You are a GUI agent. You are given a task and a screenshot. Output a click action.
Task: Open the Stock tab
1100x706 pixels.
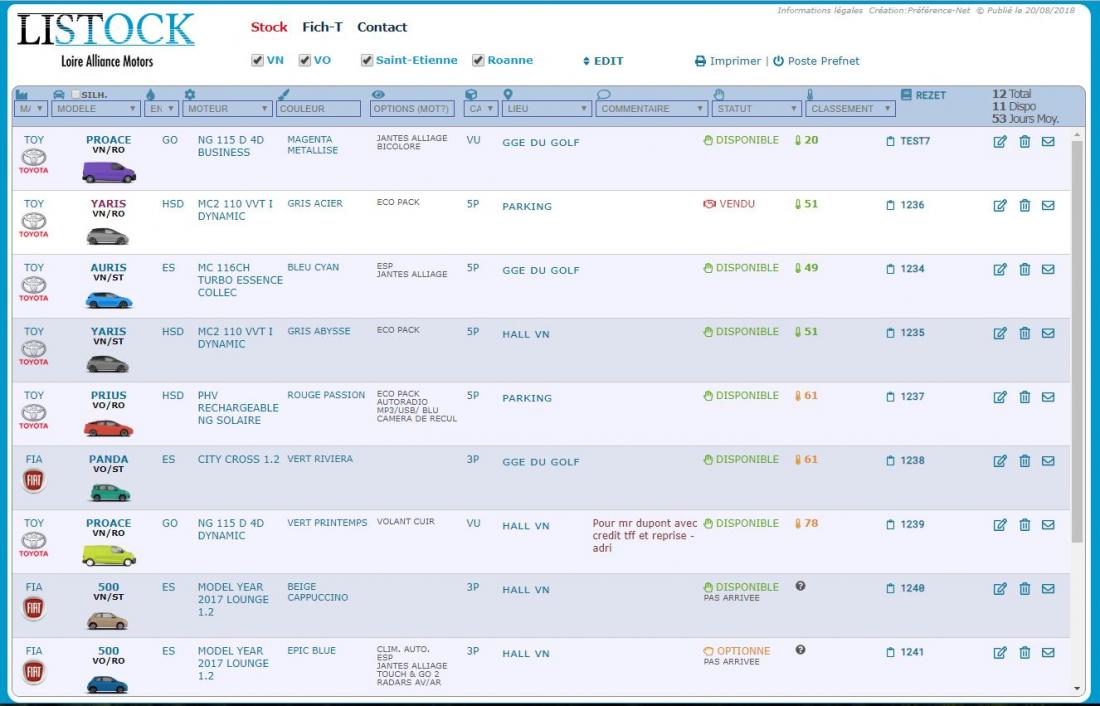[269, 27]
